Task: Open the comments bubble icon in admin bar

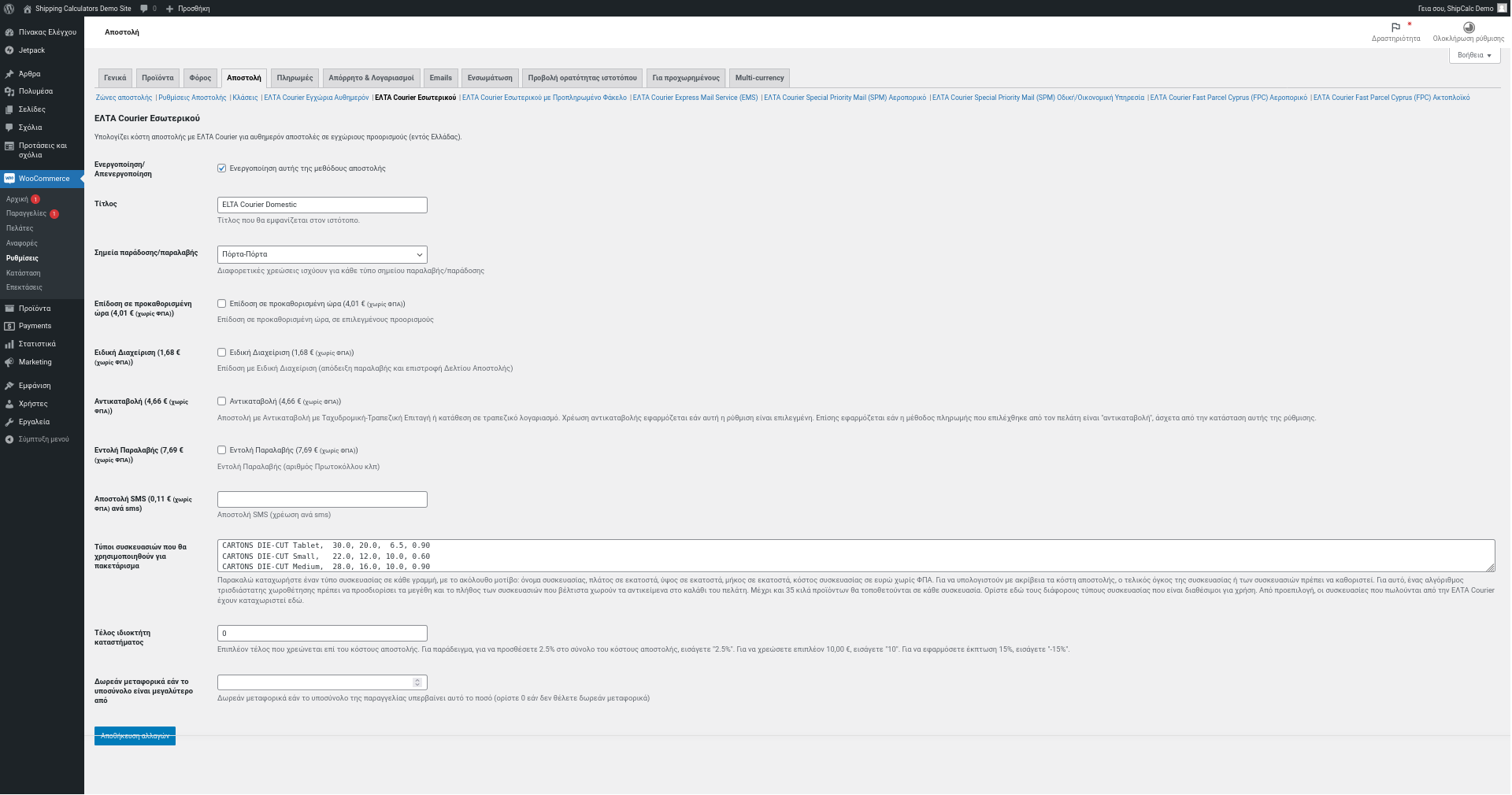Action: pos(144,9)
